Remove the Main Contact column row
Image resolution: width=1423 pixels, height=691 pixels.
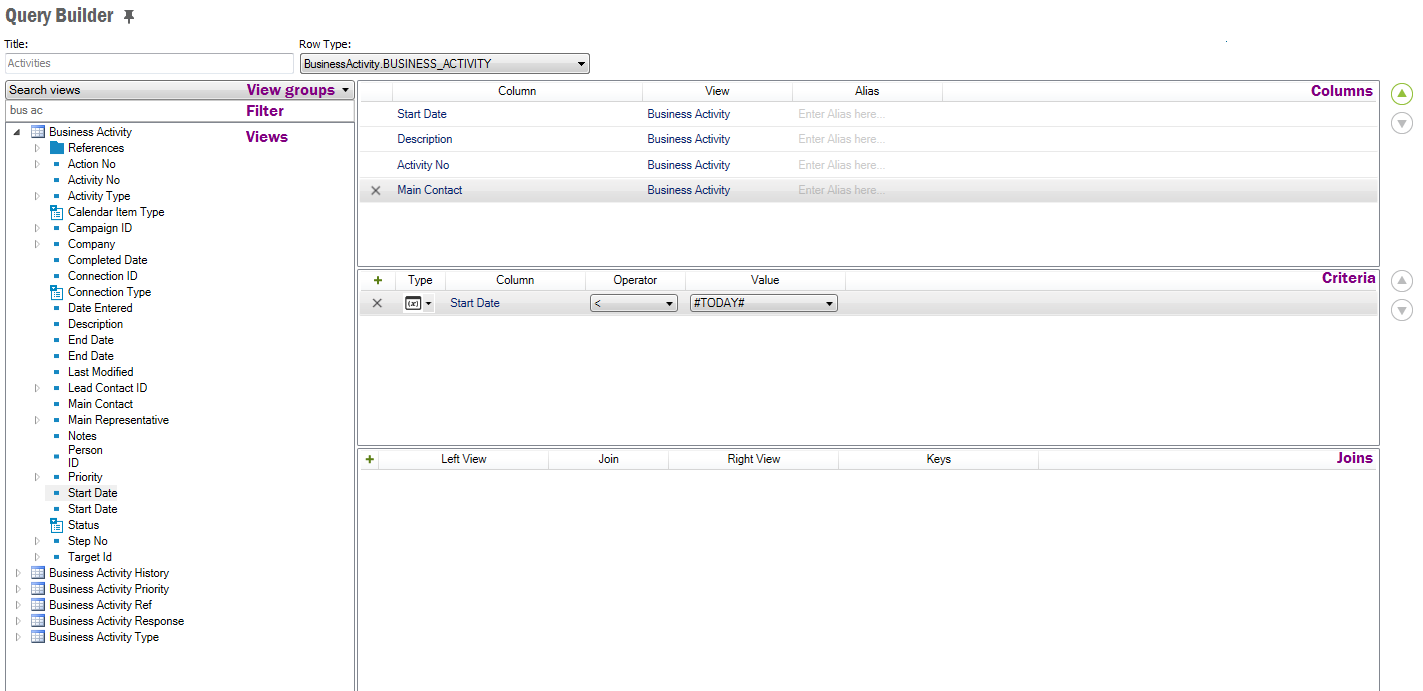click(x=376, y=190)
